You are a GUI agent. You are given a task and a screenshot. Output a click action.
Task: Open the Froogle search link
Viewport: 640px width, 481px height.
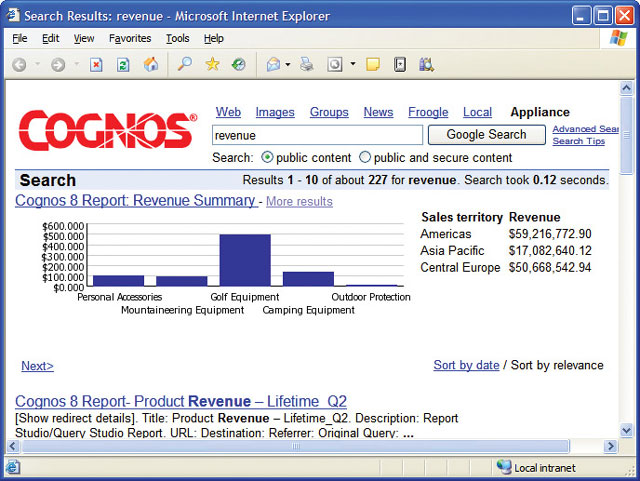click(x=428, y=112)
